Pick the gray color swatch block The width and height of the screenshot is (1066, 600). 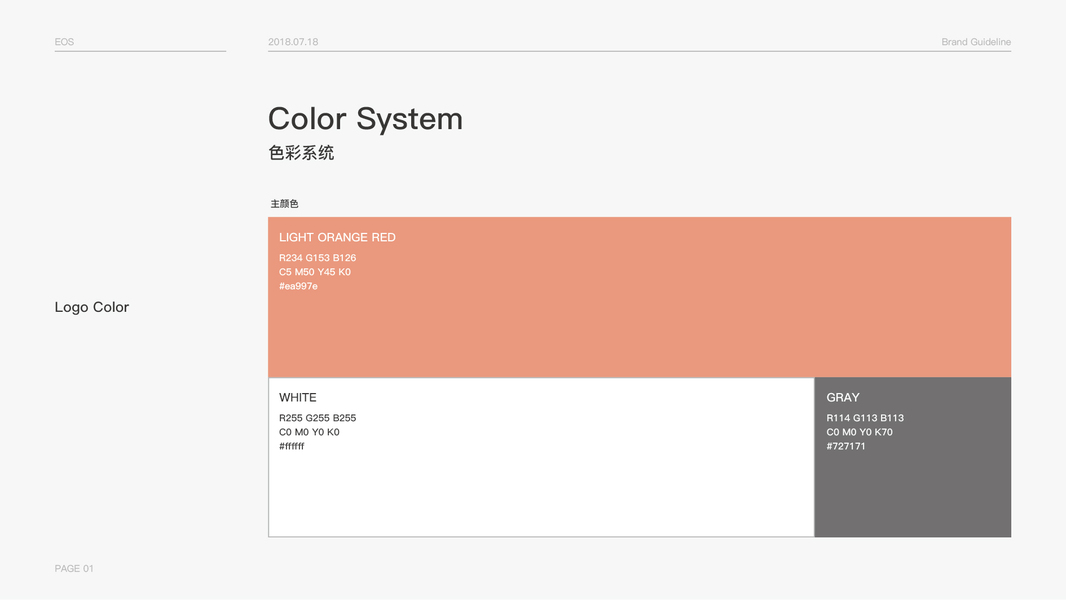tap(912, 490)
